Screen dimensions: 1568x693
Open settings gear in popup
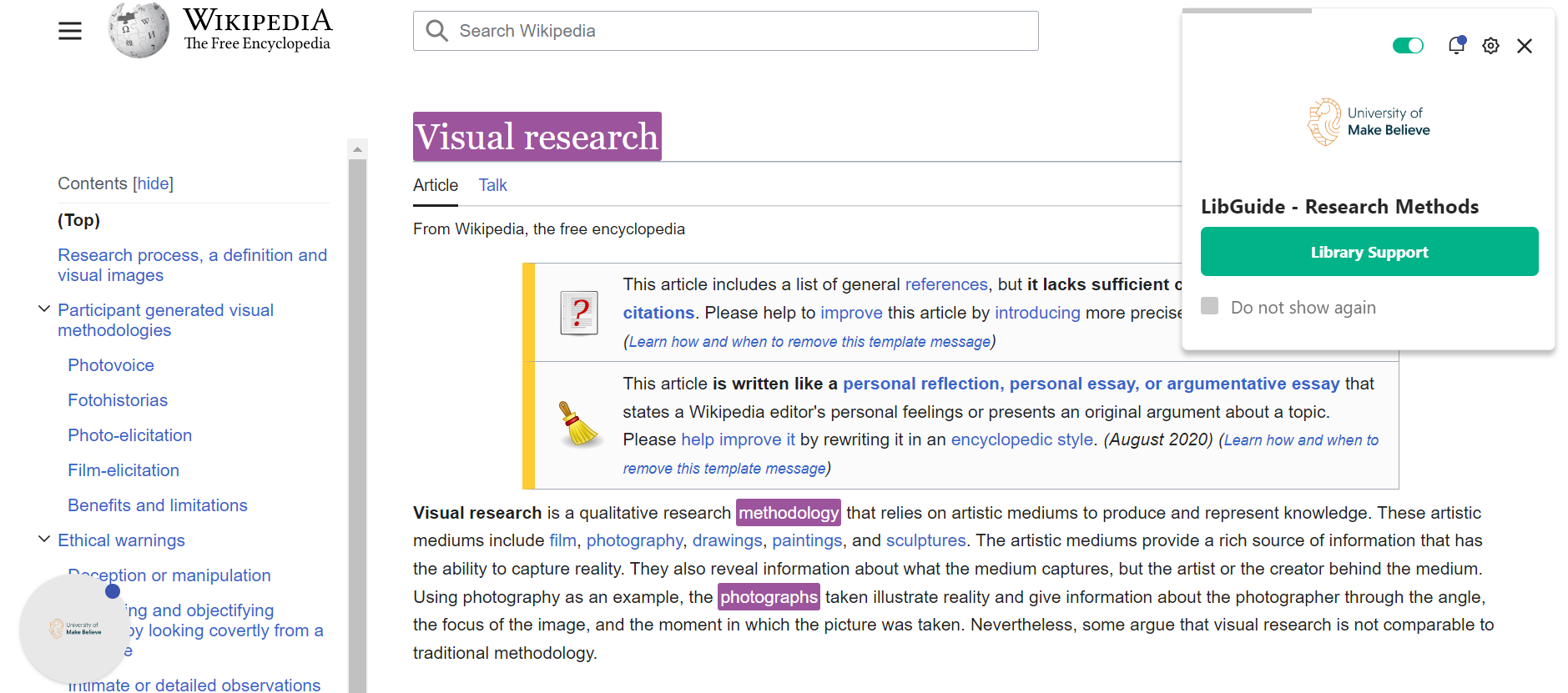tap(1490, 46)
